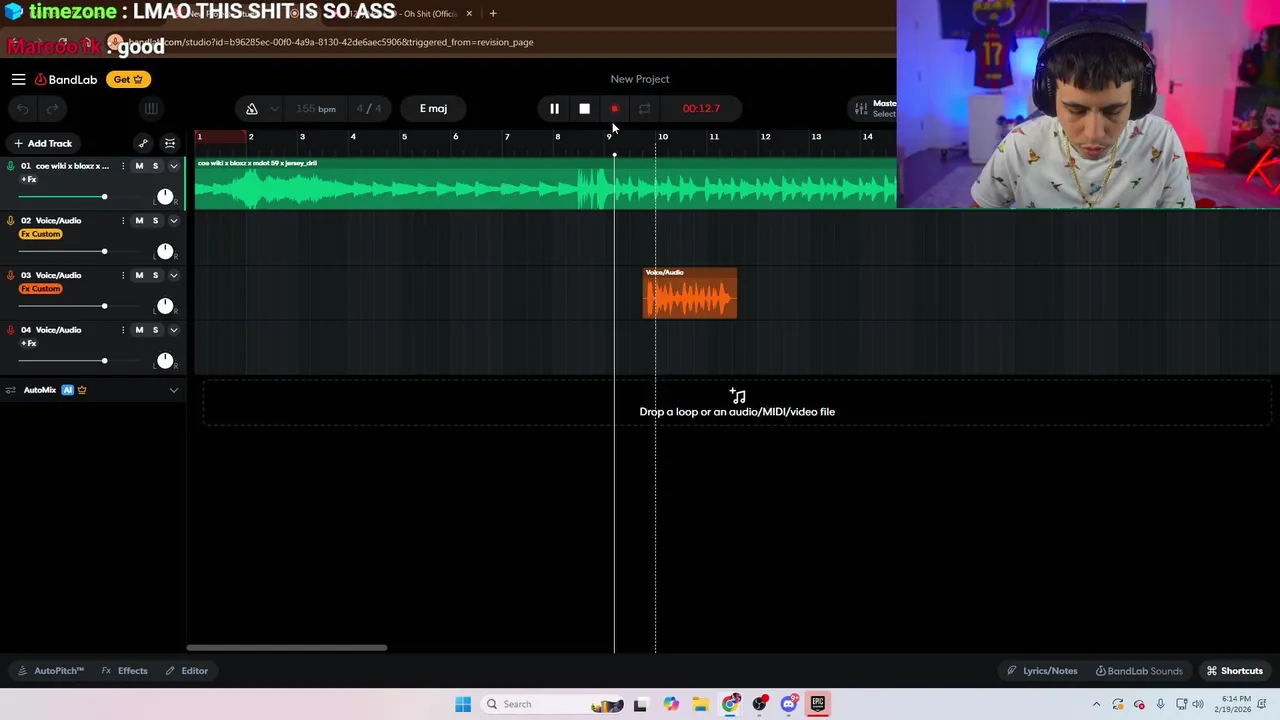
Task: Collapse track heights icon
Action: [x=170, y=143]
